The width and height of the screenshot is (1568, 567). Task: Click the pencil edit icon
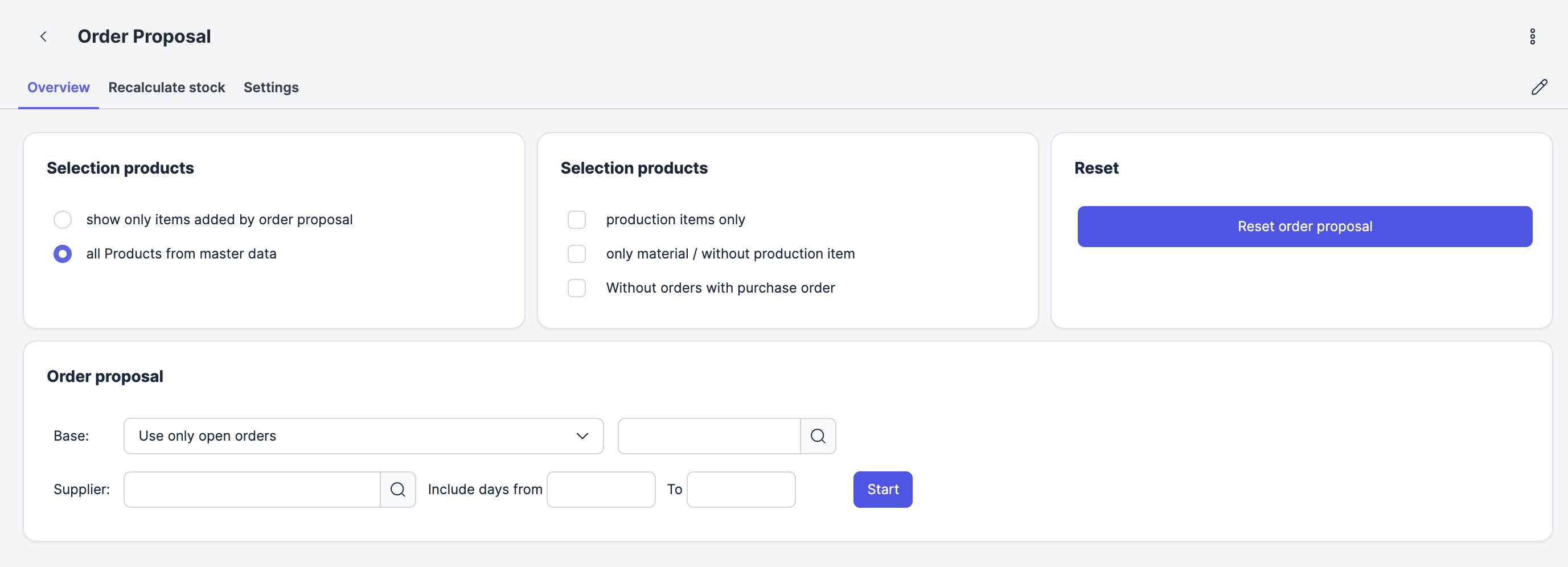pyautogui.click(x=1539, y=87)
